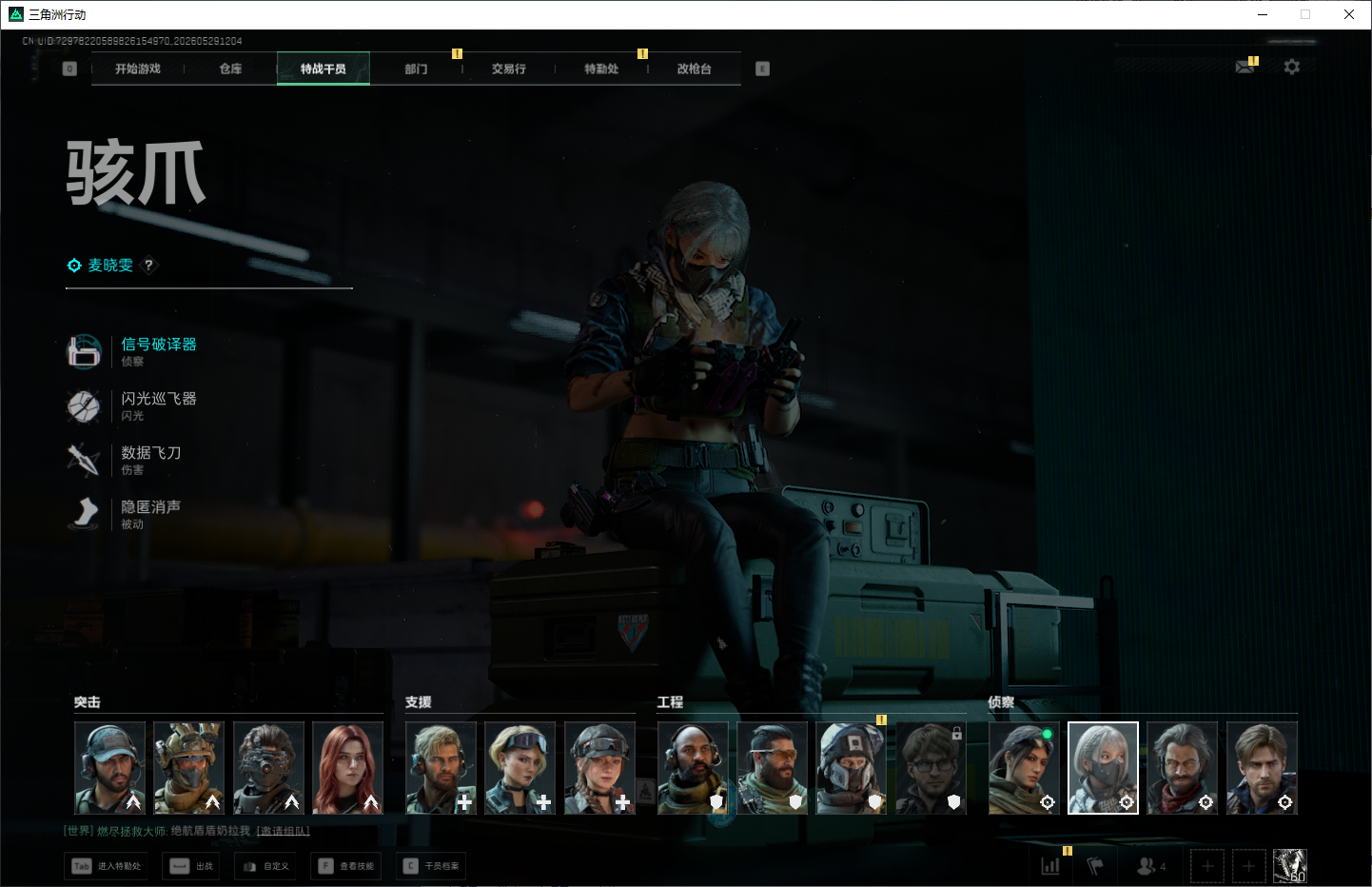This screenshot has height=887, width=1372.
Task: Select the locked engineer operator with glasses
Action: click(x=931, y=768)
